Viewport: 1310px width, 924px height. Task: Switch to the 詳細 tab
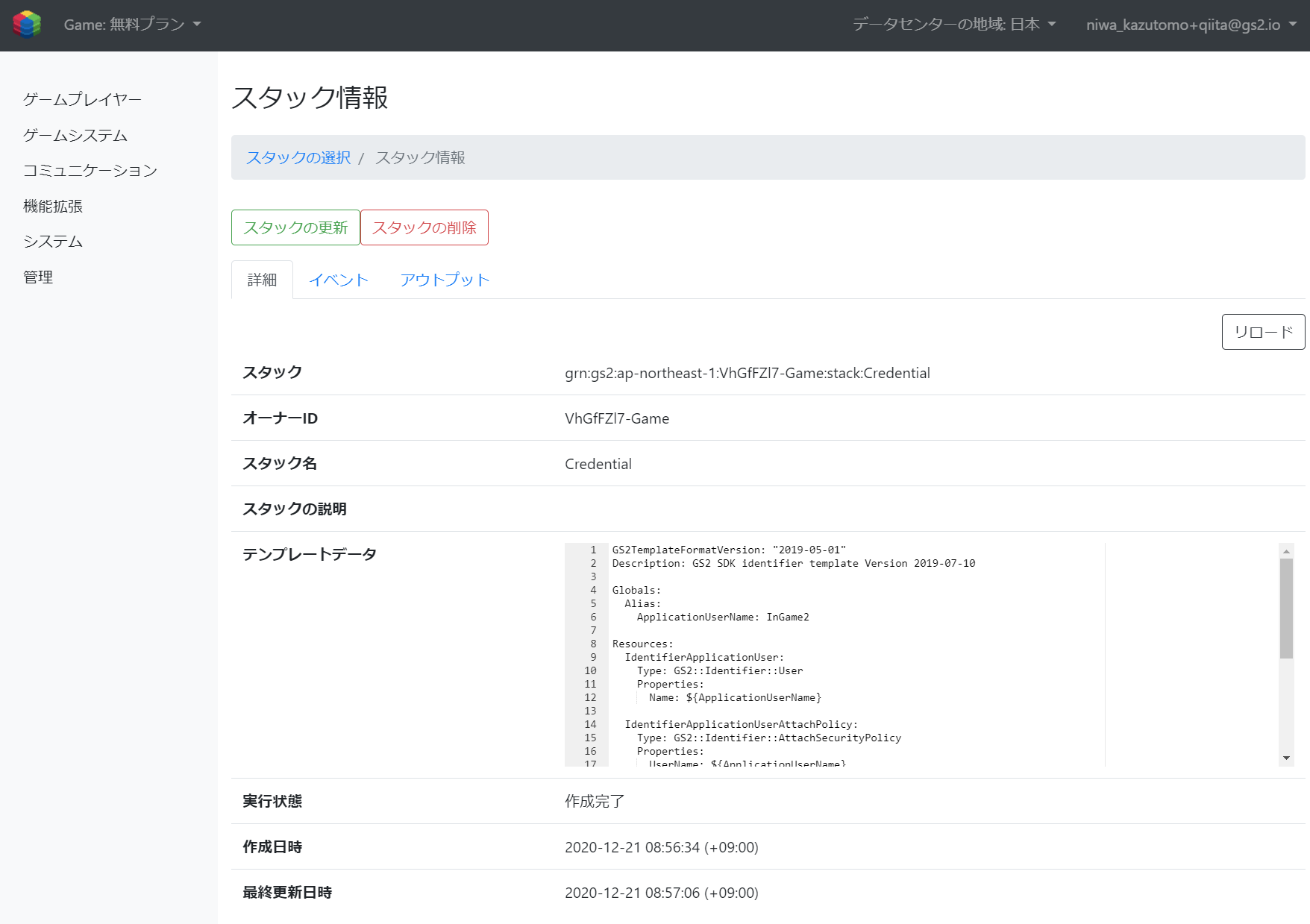pyautogui.click(x=262, y=280)
